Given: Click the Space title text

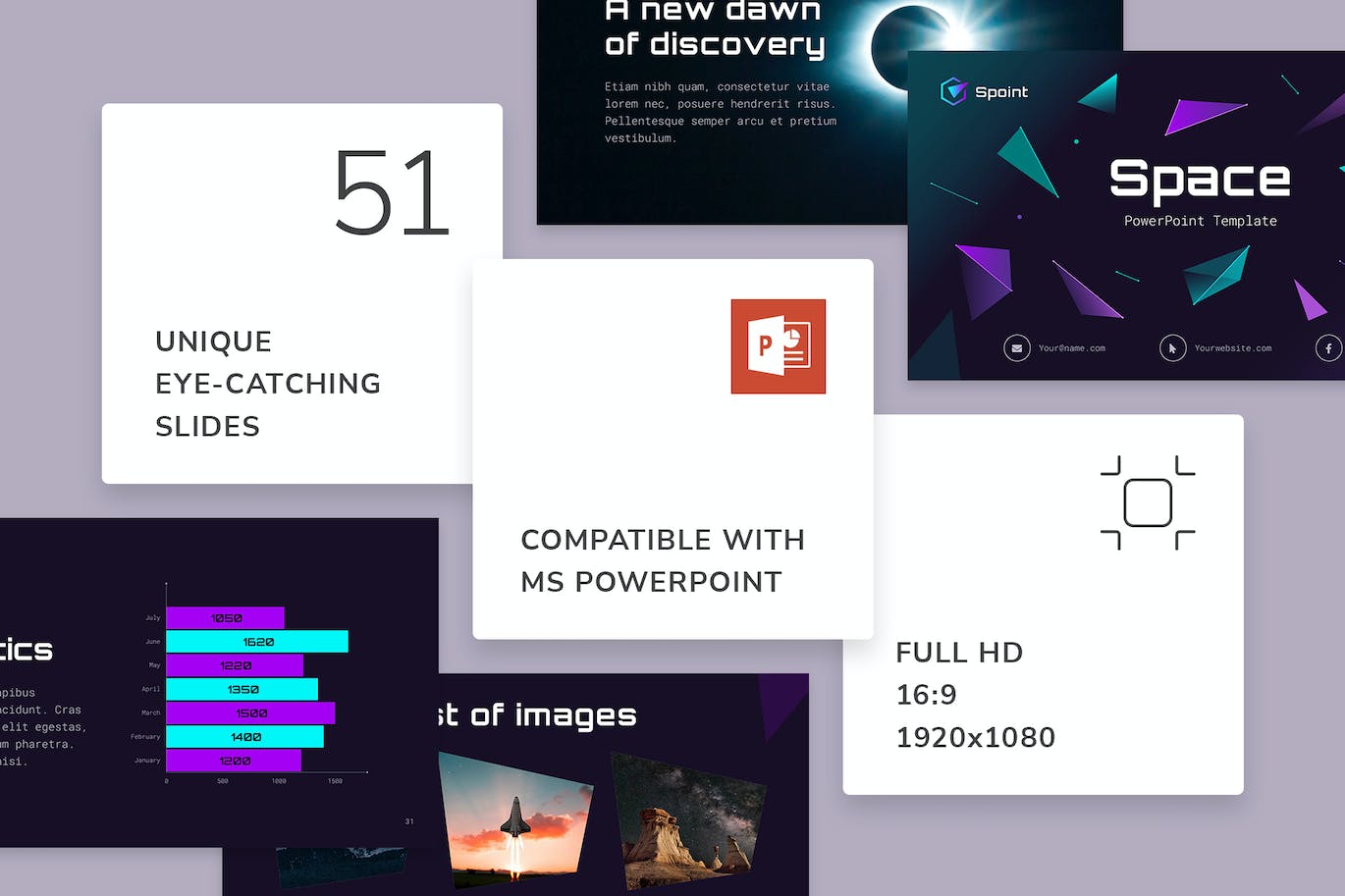Looking at the screenshot, I should [x=1200, y=180].
